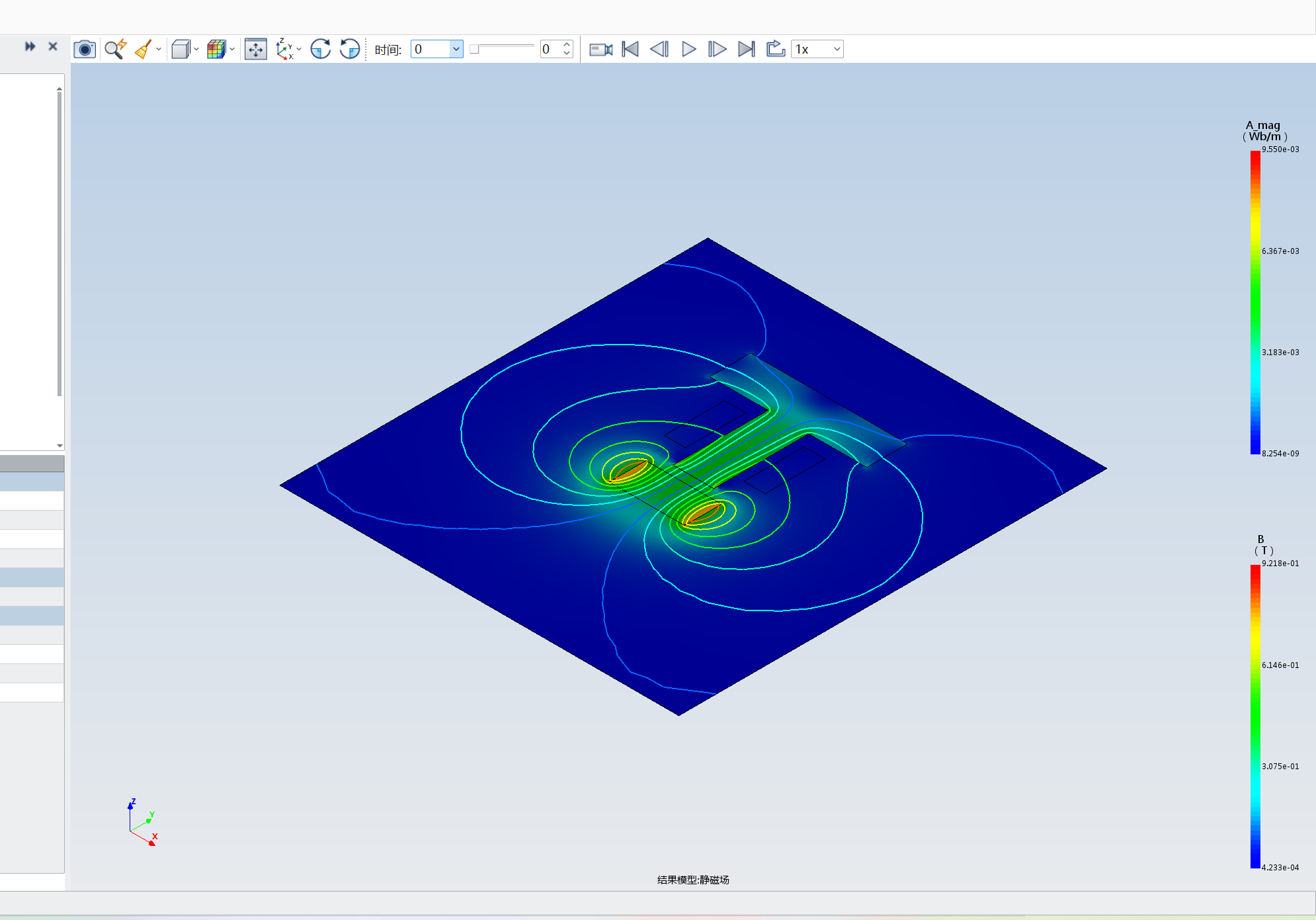Viewport: 1316px width, 920px height.
Task: Click the left panel scroll-up arrow
Action: (x=60, y=88)
